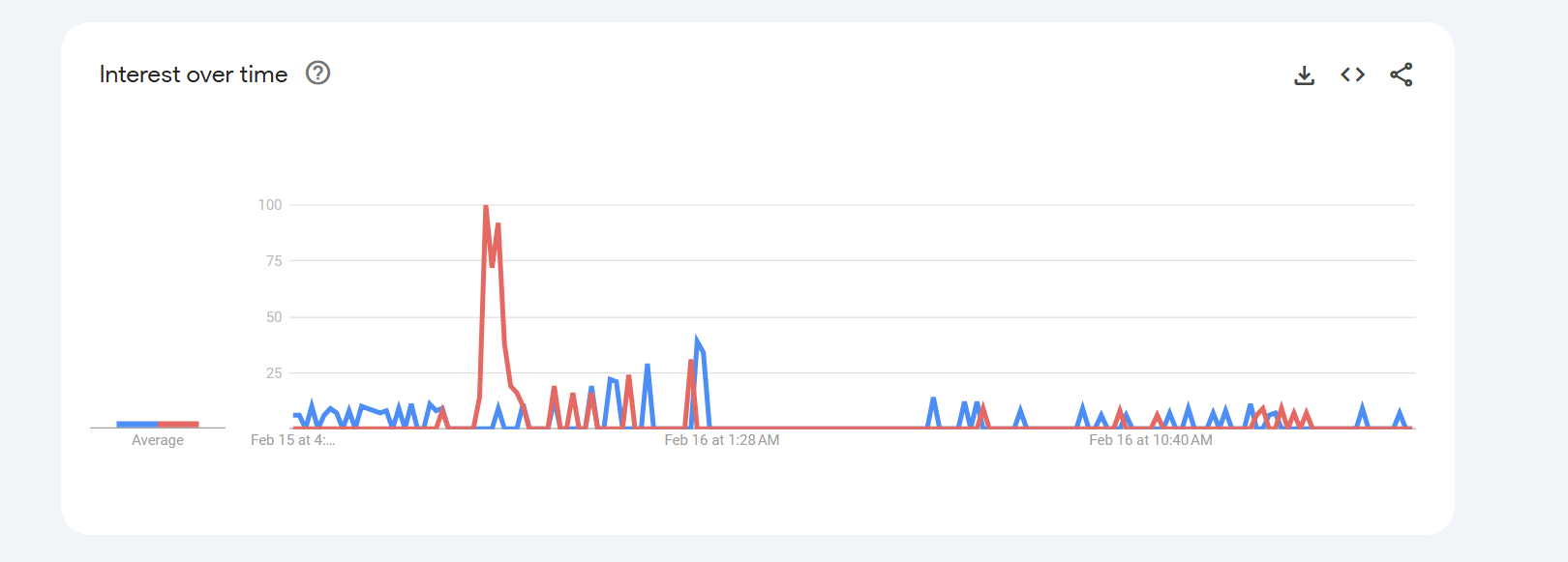Download the chart data as CSV

point(1304,75)
